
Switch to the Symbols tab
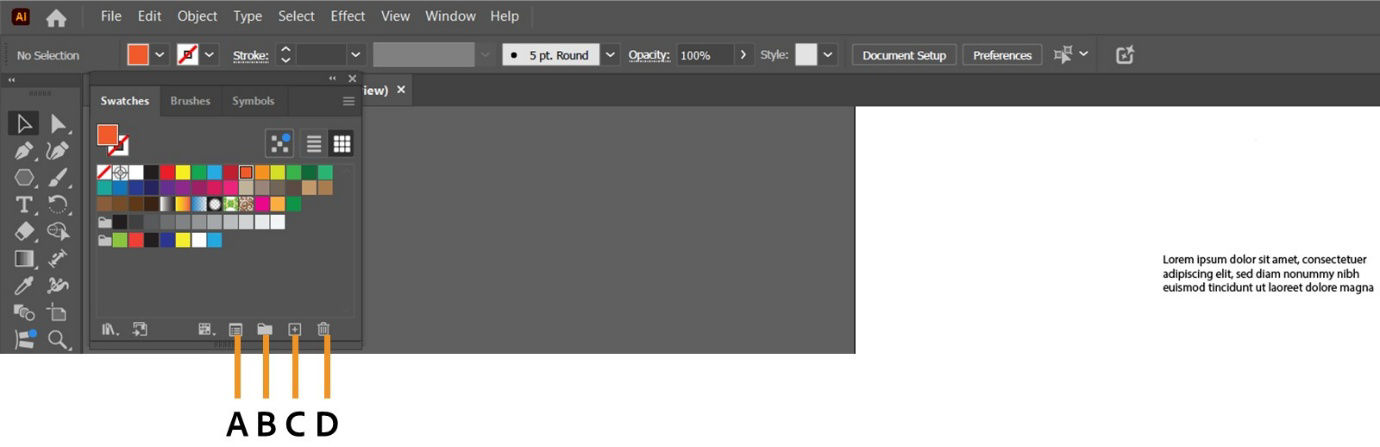(x=253, y=101)
